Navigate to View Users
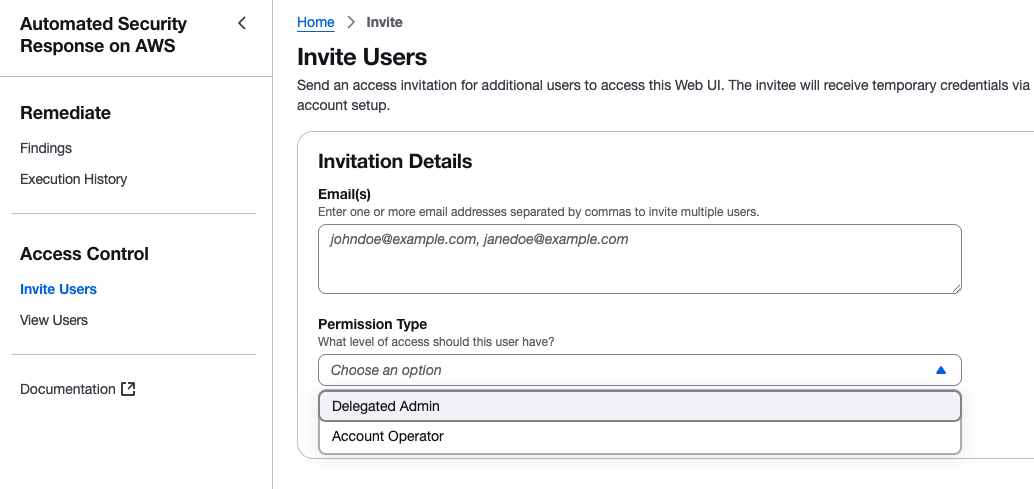The image size is (1034, 489). pyautogui.click(x=54, y=320)
